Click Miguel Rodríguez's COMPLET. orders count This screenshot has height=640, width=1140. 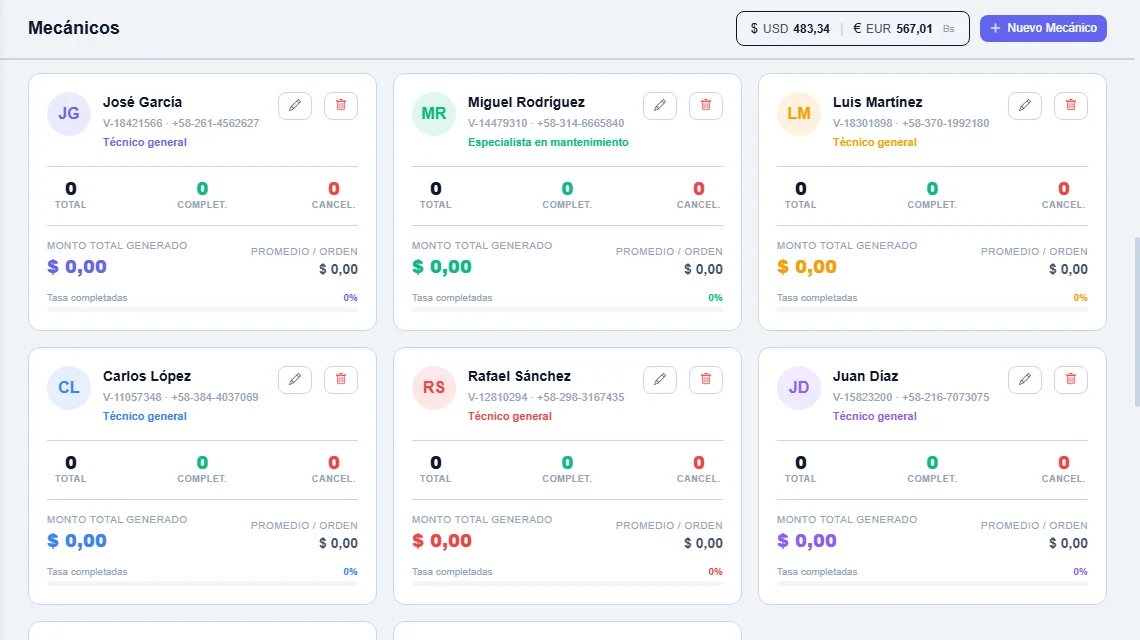[x=567, y=189]
